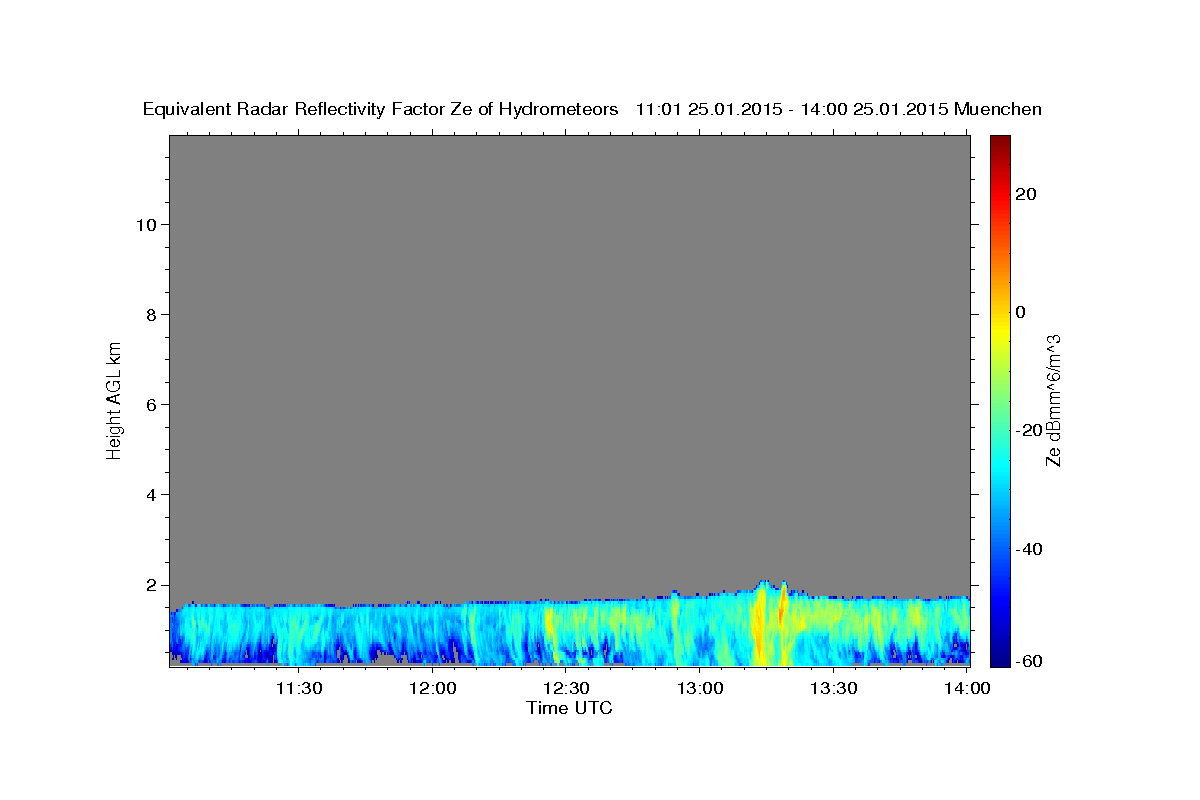Click the station name 'Muenchen'
This screenshot has width=1200, height=800.
998,109
